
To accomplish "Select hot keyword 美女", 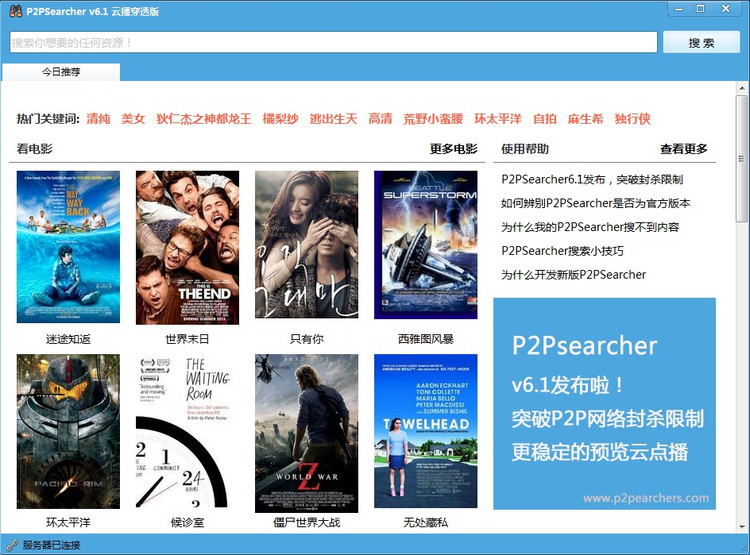I will [133, 119].
